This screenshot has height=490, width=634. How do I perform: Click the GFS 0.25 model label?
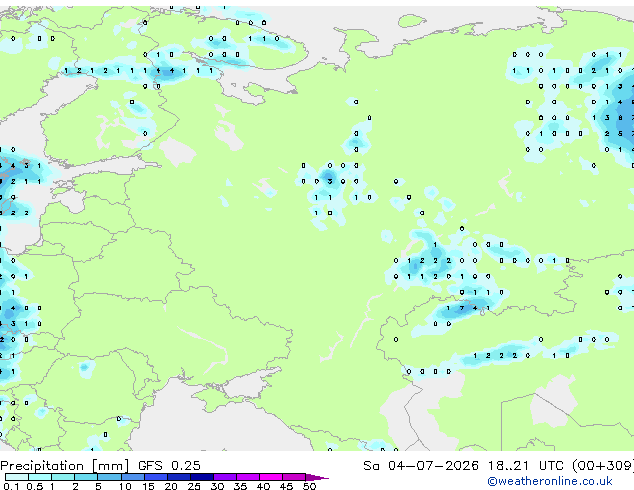click(x=169, y=466)
